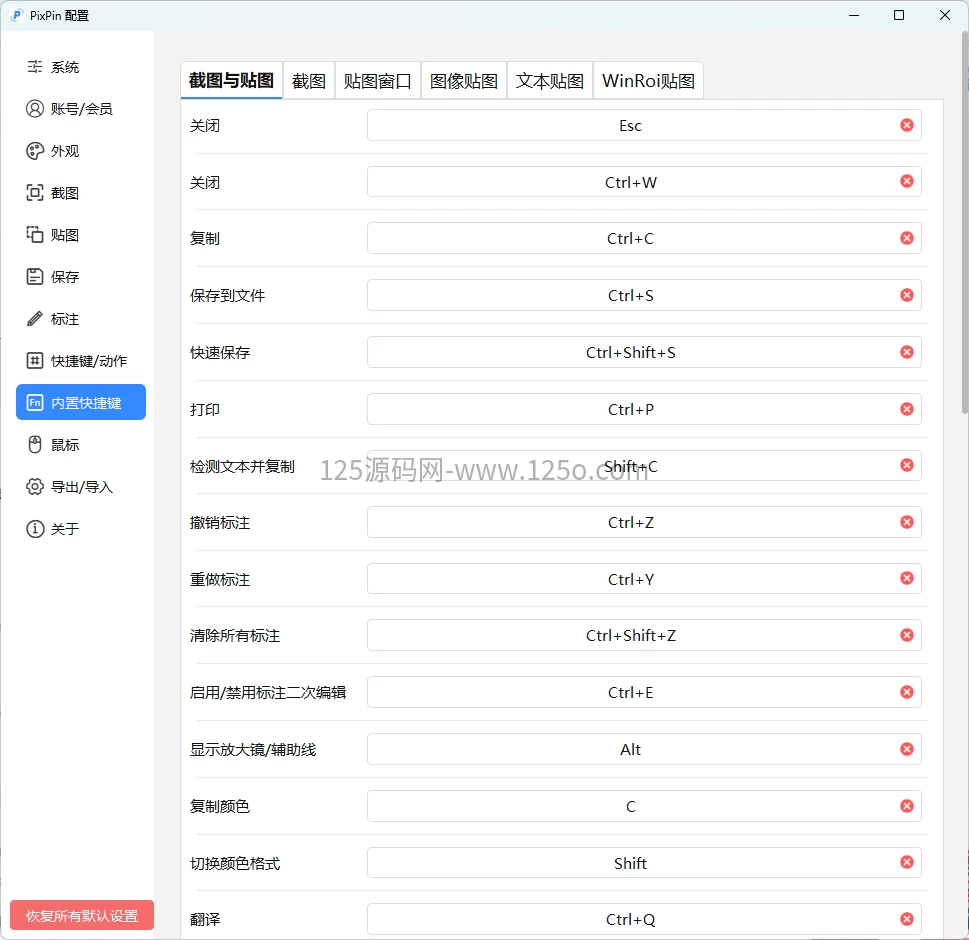This screenshot has width=969, height=940.
Task: Switch to the 贴图窗口 tab
Action: coord(377,81)
